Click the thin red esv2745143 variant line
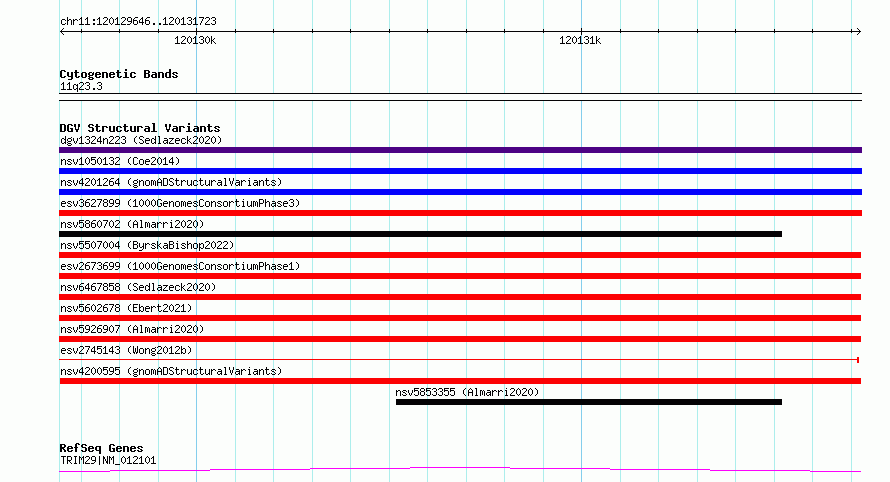Image resolution: width=890 pixels, height=482 pixels. coord(459,360)
